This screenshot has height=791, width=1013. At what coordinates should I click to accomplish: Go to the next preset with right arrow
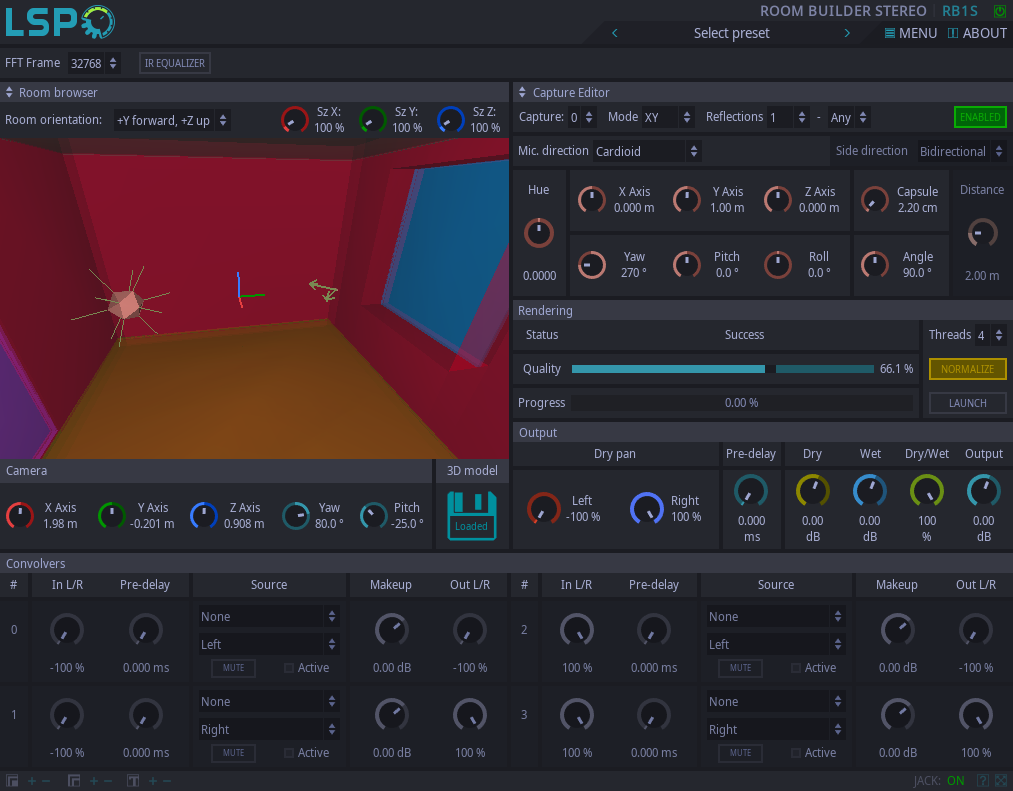pos(847,33)
